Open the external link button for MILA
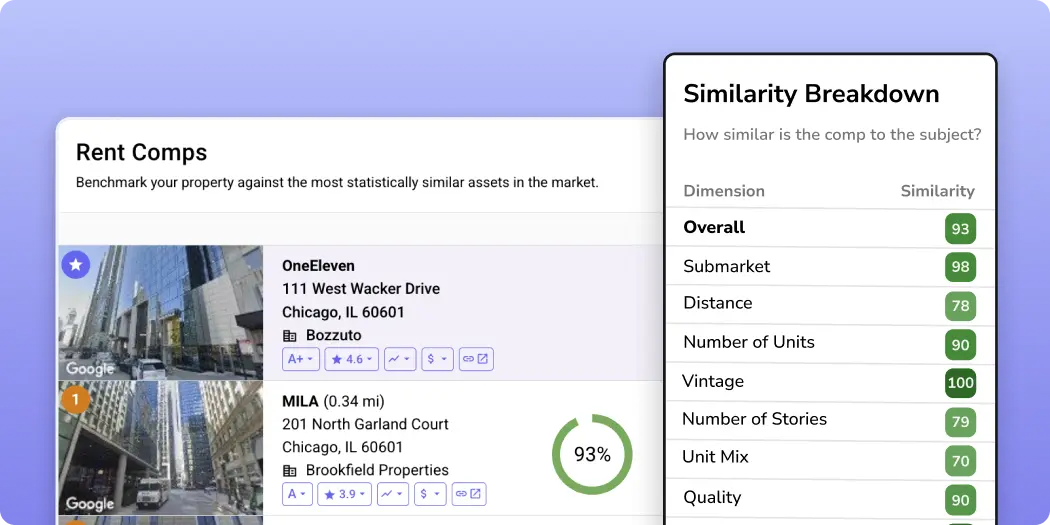 click(469, 494)
